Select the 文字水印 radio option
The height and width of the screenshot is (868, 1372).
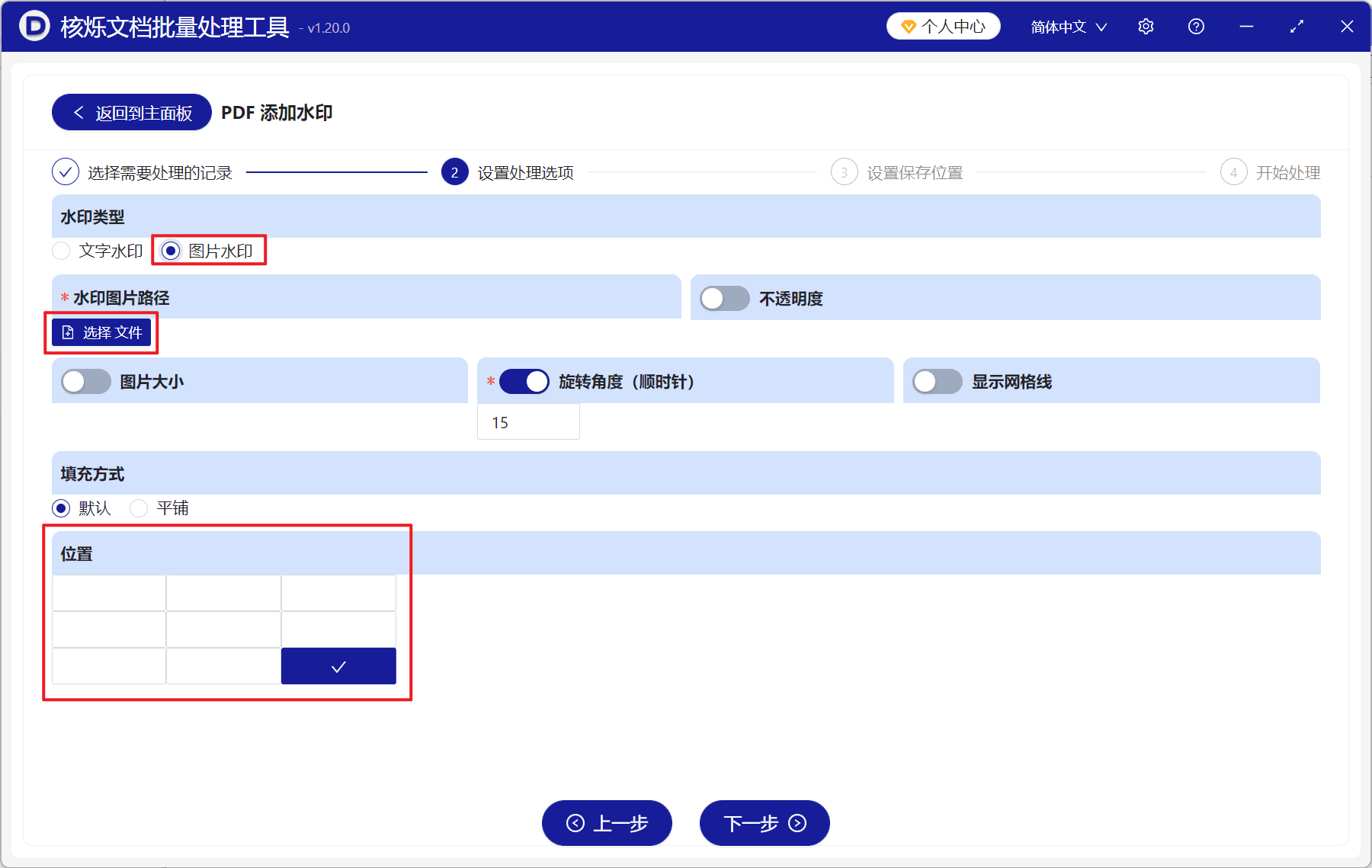(61, 251)
